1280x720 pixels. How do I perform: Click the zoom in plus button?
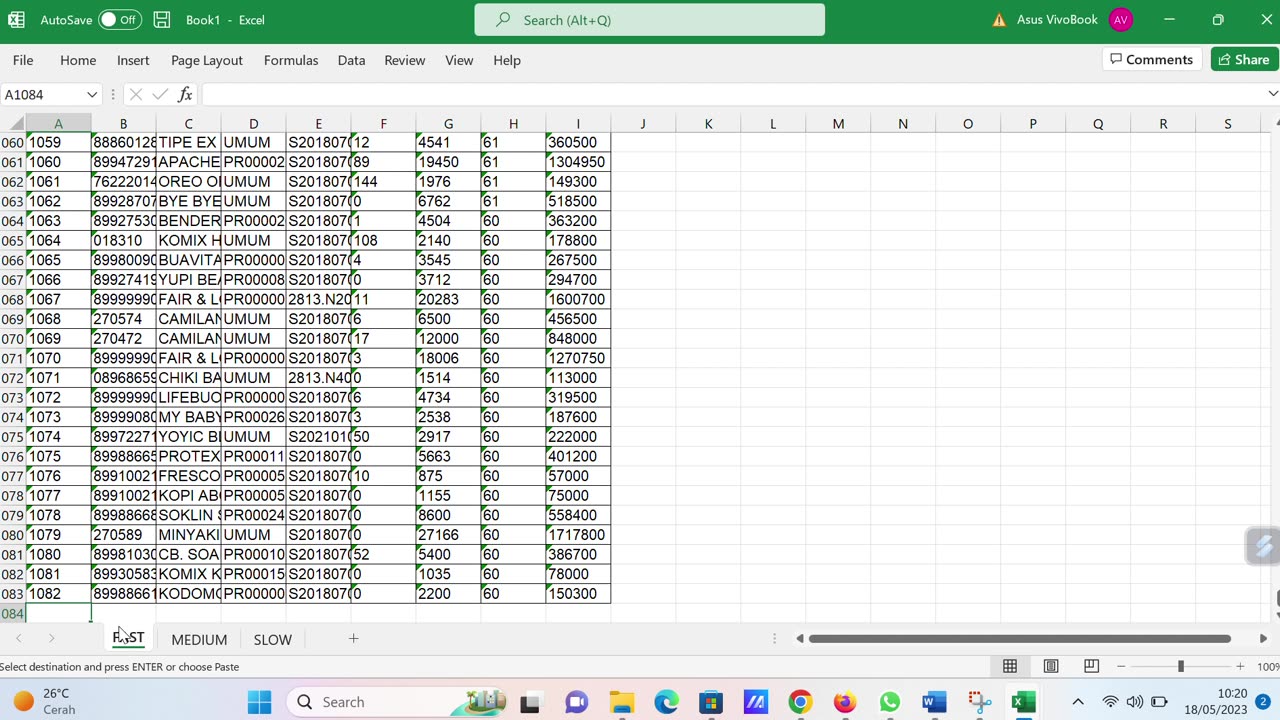pyautogui.click(x=1240, y=666)
